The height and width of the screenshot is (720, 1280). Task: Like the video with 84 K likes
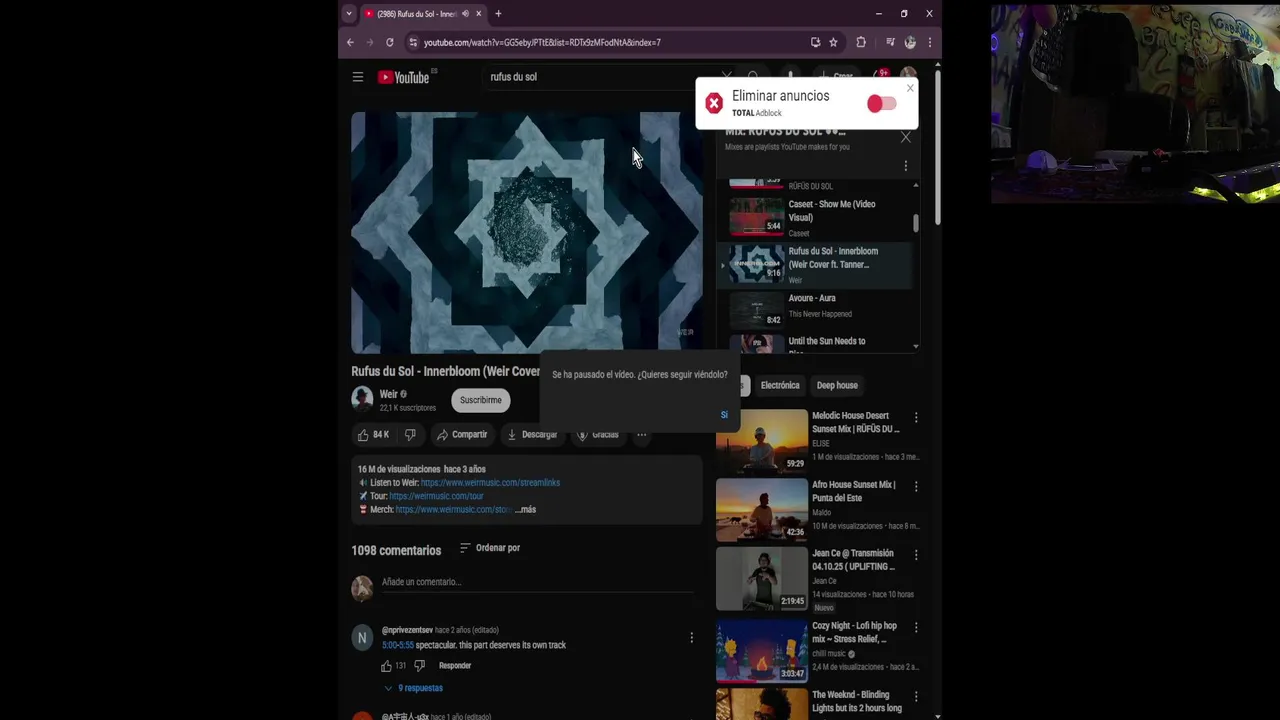373,434
